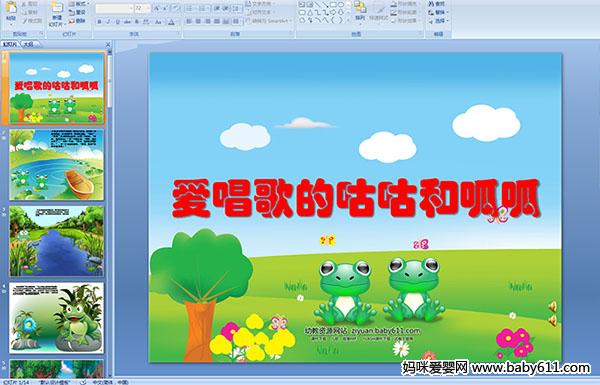
Task: Close the slide thumbnail pane
Action: [x=108, y=44]
